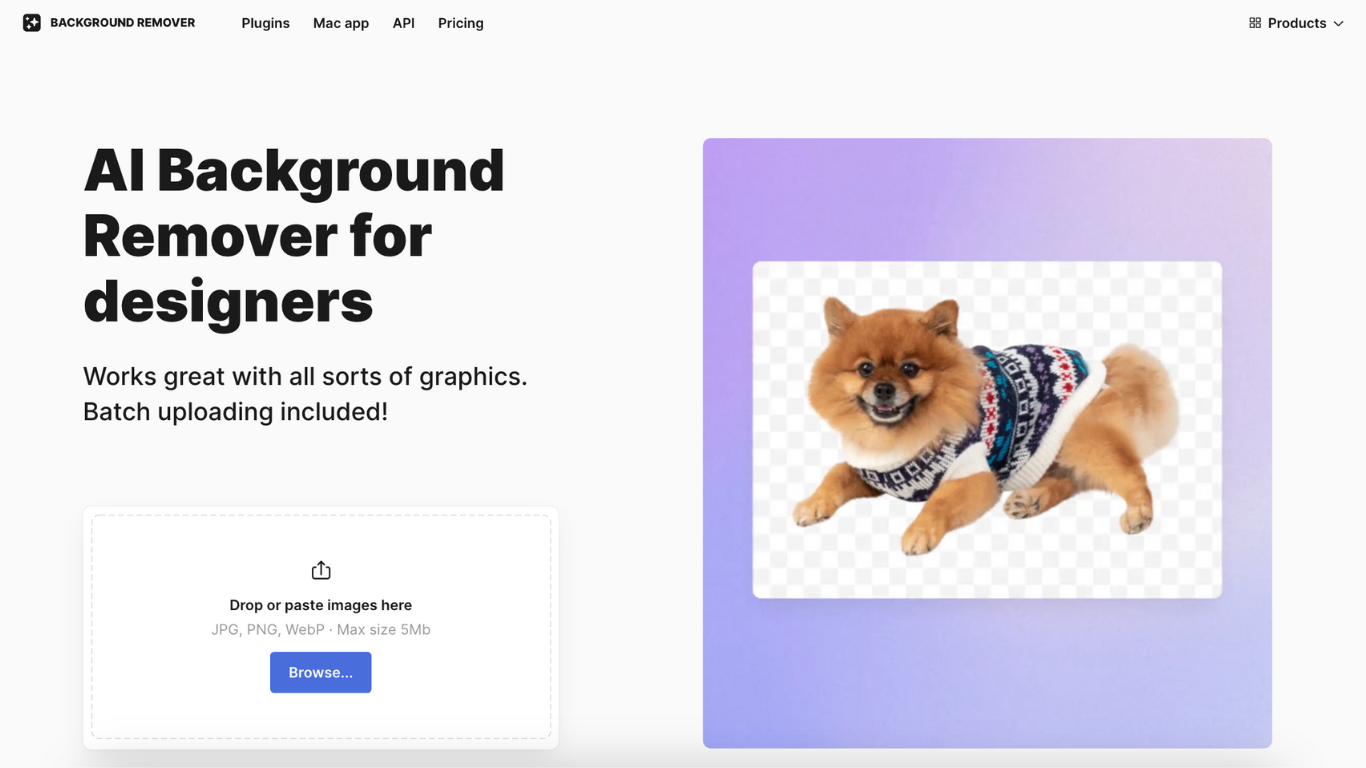The image size is (1366, 768).
Task: Open the Plugins page
Action: 265,23
